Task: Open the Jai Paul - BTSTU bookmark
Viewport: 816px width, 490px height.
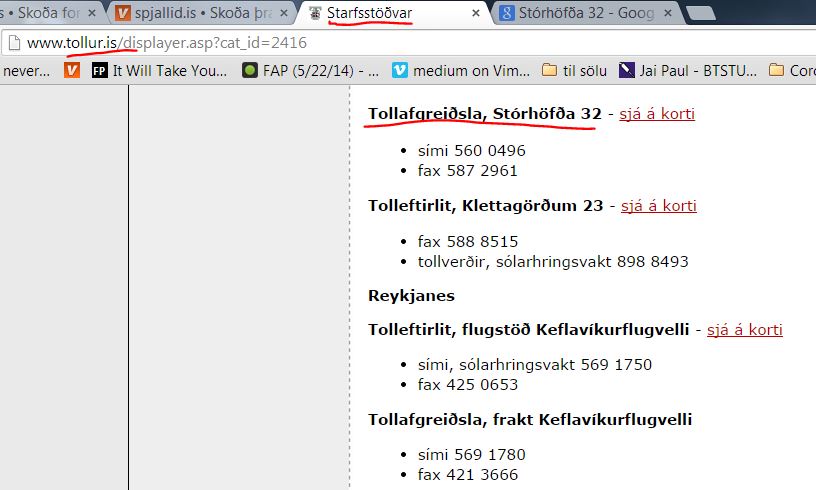Action: click(685, 70)
